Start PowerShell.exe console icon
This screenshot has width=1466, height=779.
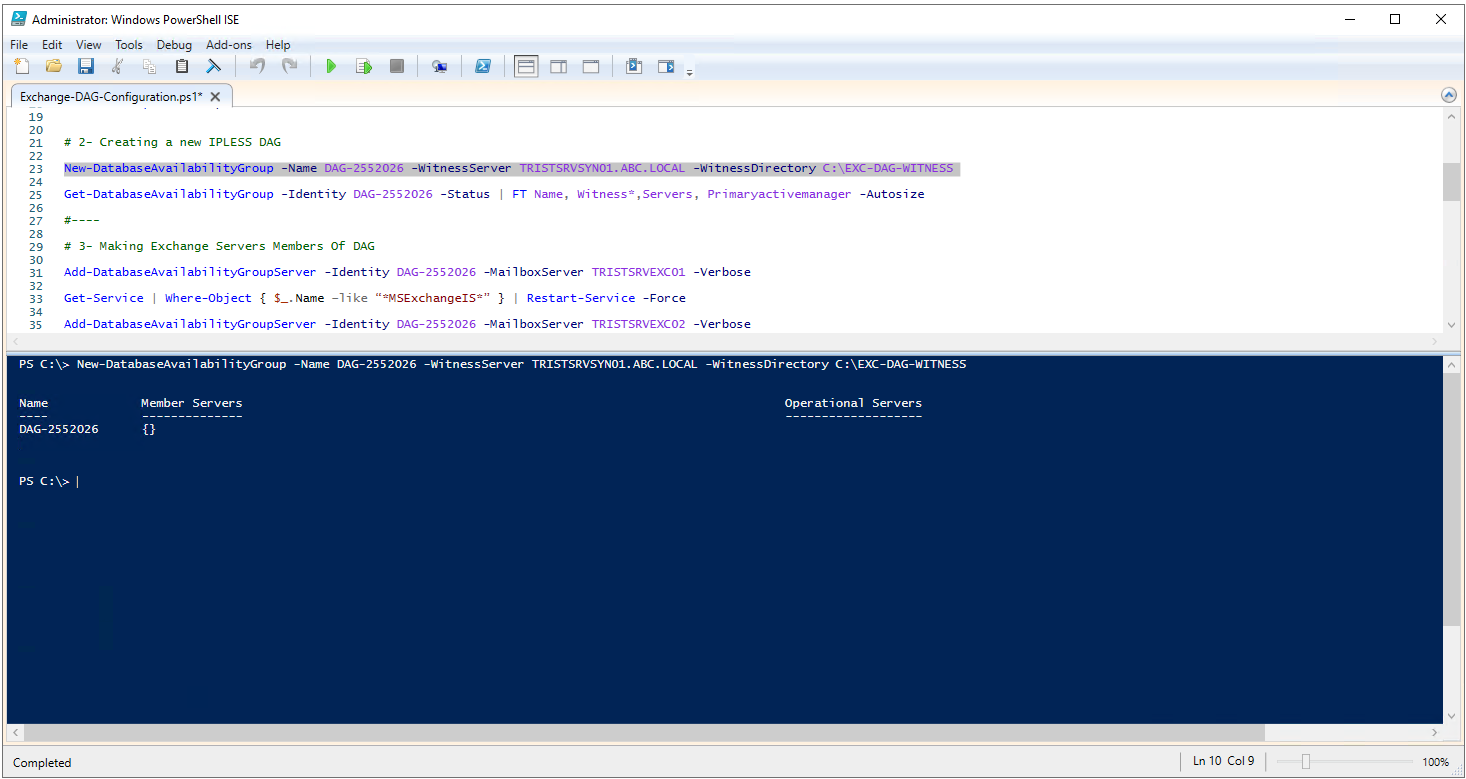pyautogui.click(x=482, y=66)
